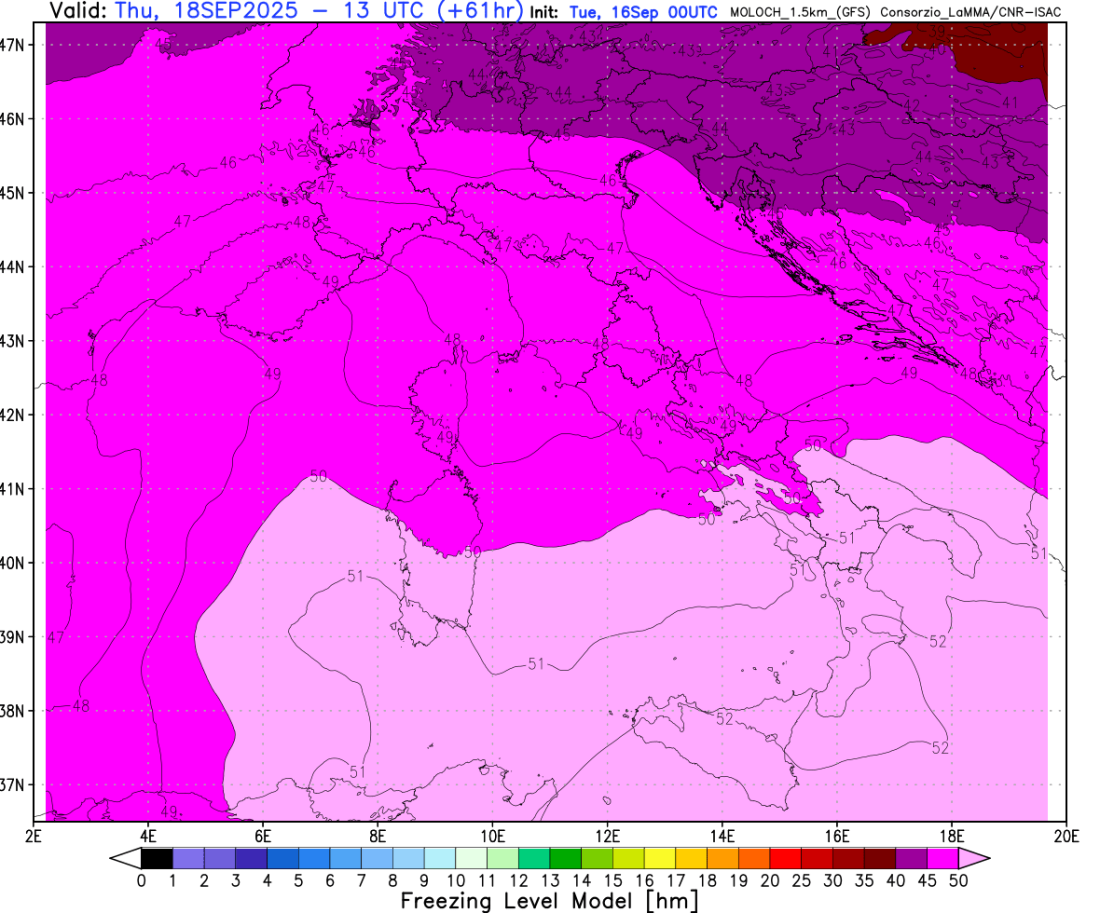Click the left arrow end of the color bar

[x=124, y=858]
